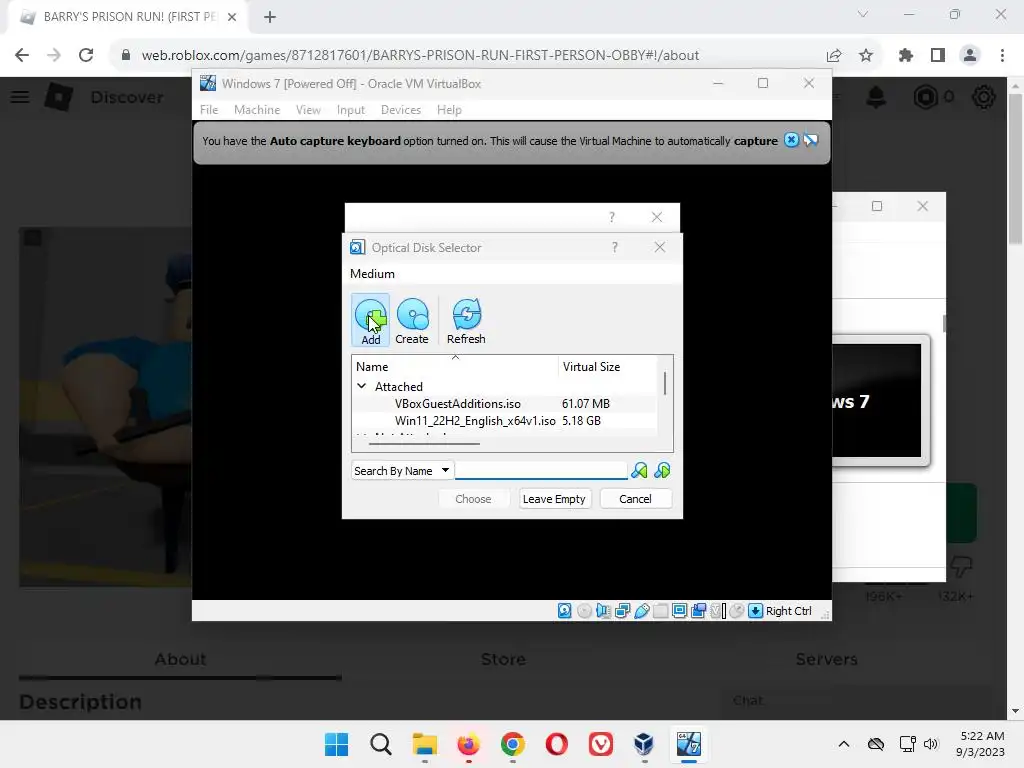Viewport: 1024px width, 768px height.
Task: Click the CPU virtualization V status icon
Action: coord(718,611)
